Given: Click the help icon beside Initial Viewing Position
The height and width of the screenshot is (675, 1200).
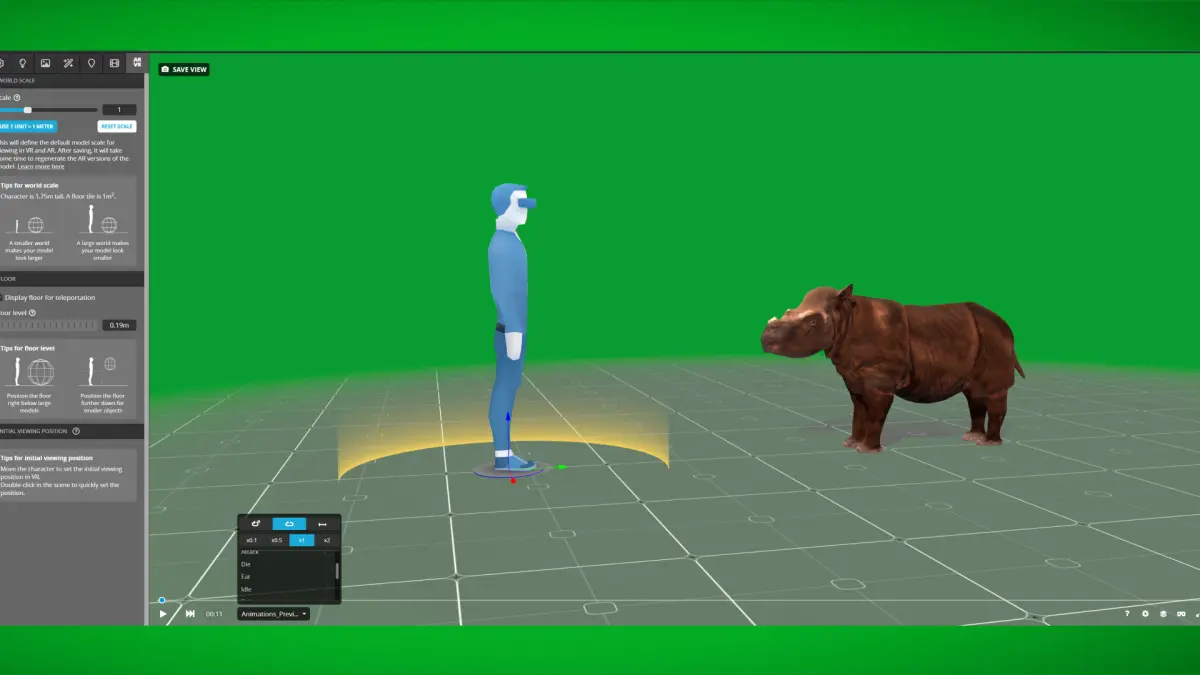Looking at the screenshot, I should [76, 431].
